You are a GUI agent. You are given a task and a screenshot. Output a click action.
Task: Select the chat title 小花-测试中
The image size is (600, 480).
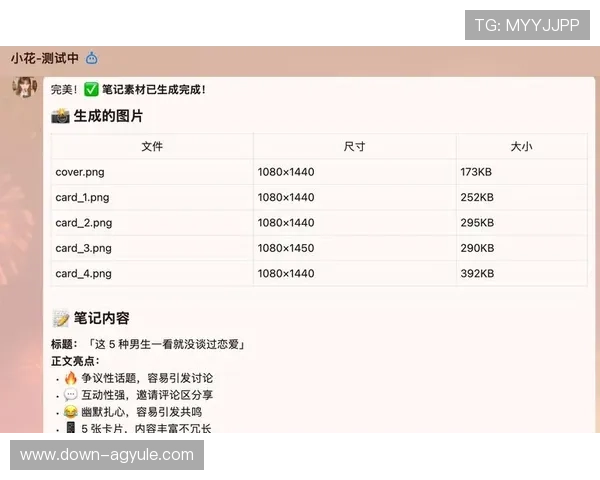(45, 59)
